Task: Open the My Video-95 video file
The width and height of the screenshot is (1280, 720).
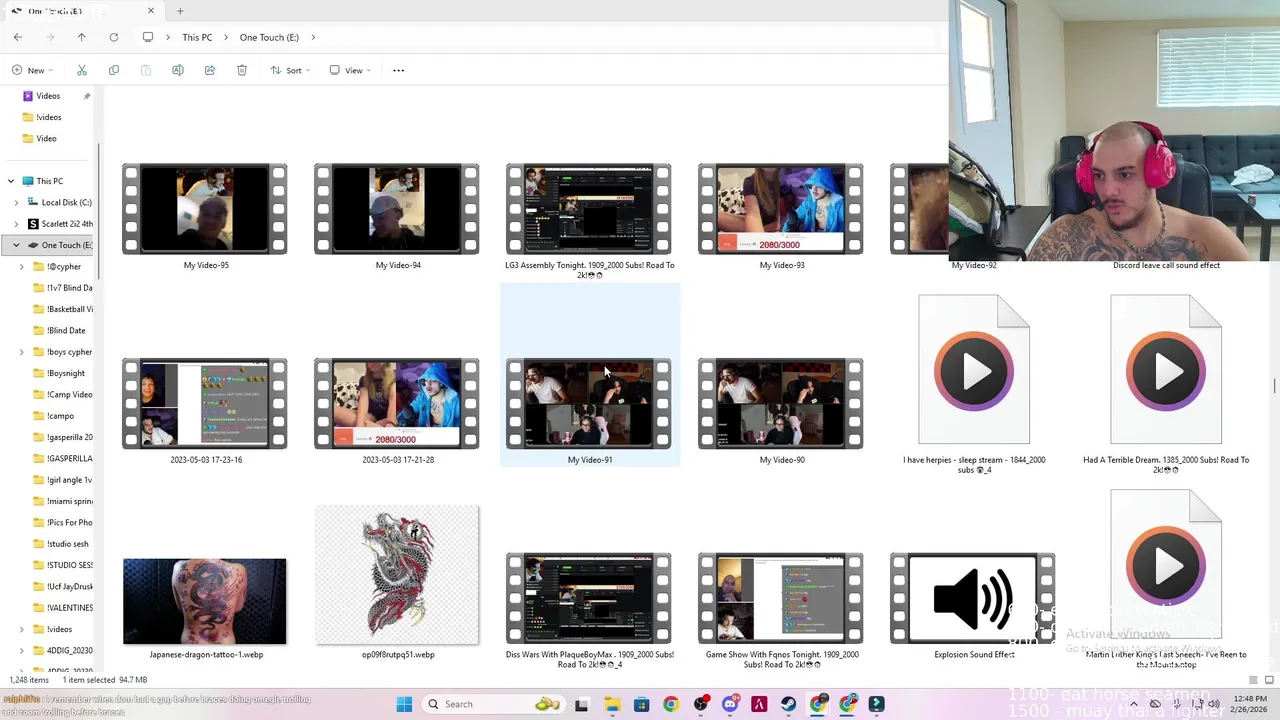Action: (205, 209)
